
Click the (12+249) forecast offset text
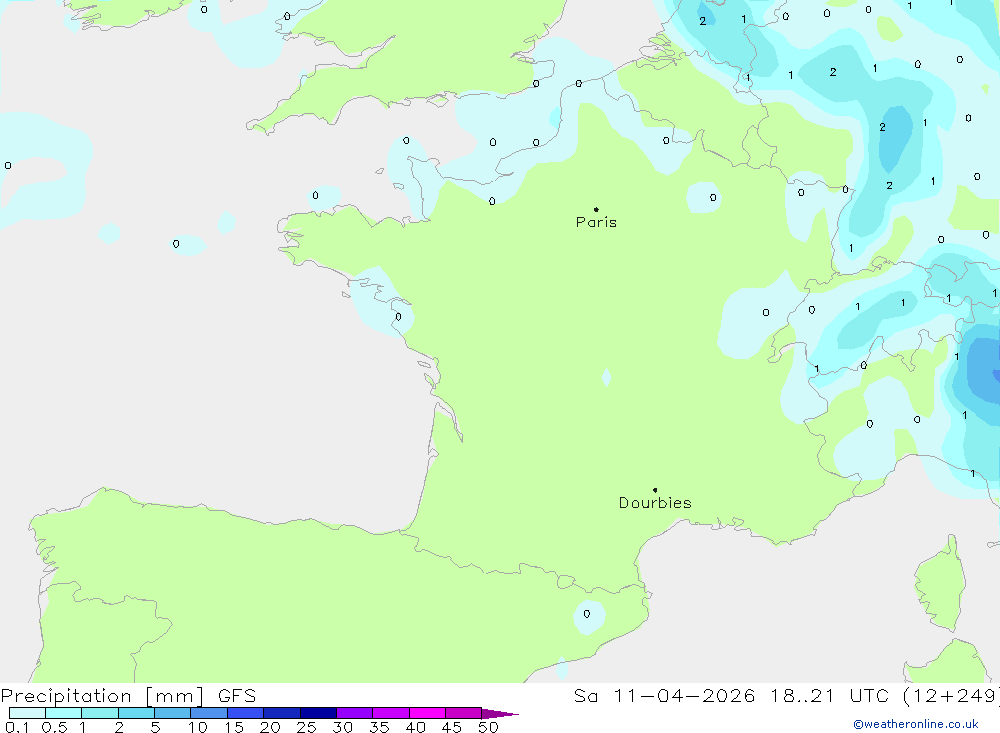[x=951, y=695]
